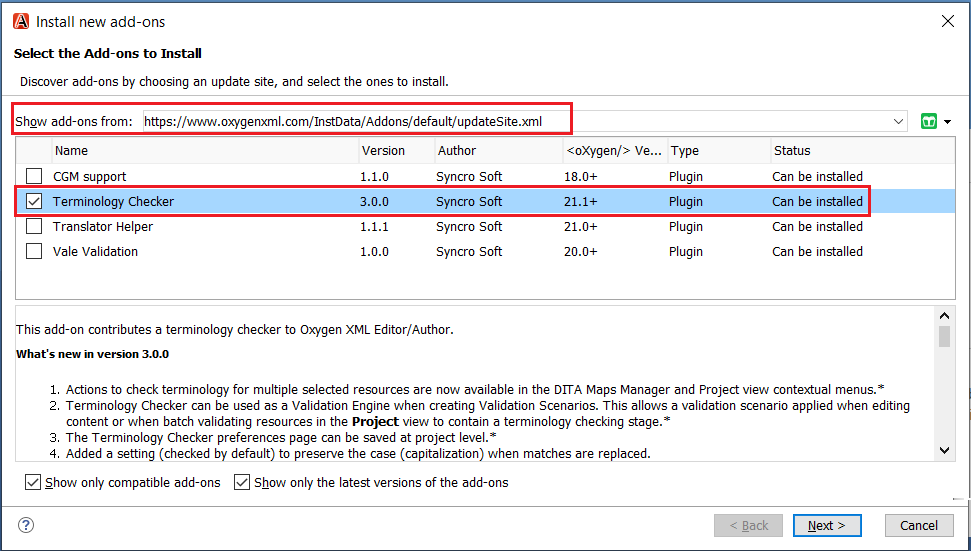Click the disabled Back button
Viewport: 971px width, 551px height.
tap(748, 526)
